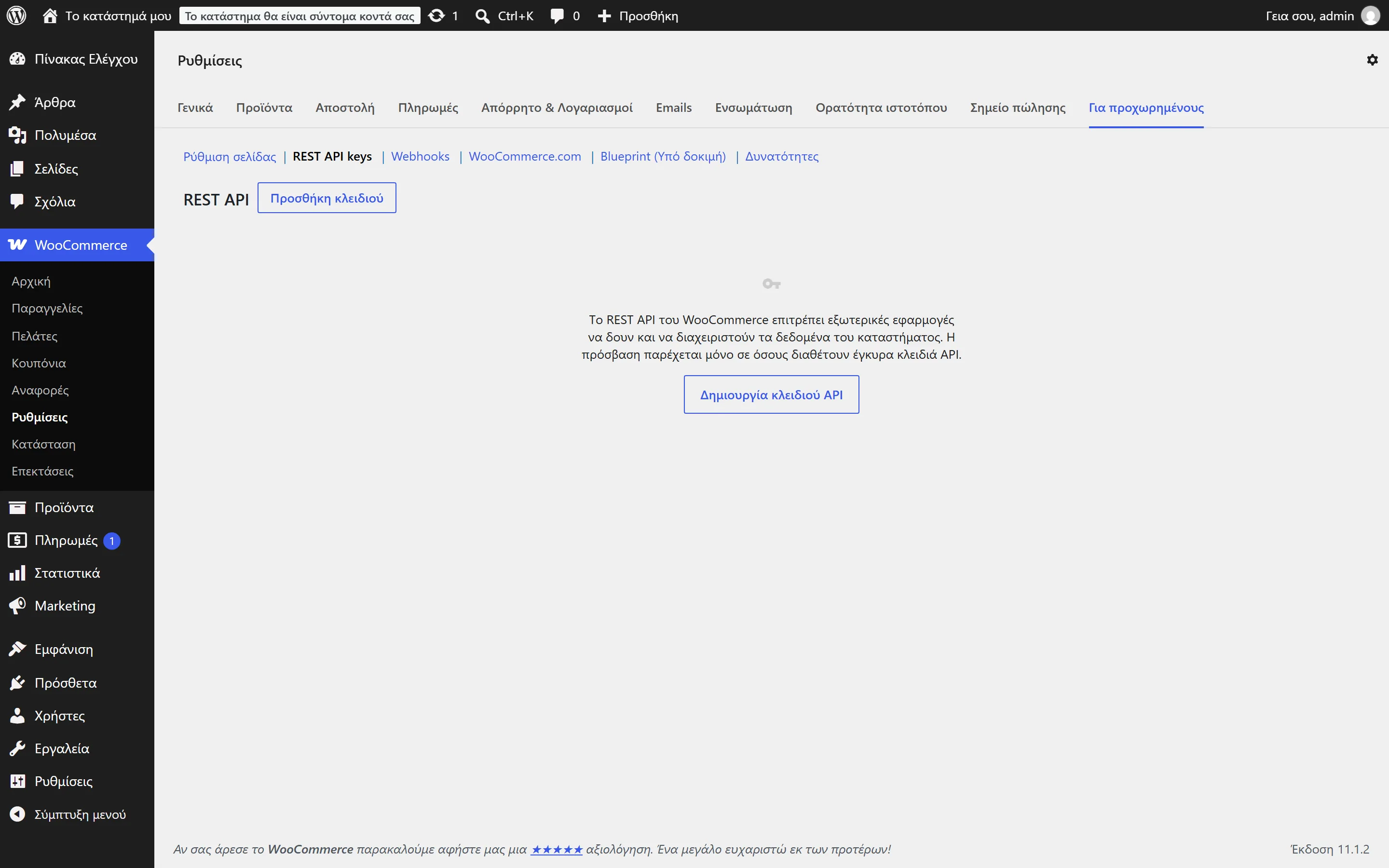Open the Απόρρητο & Λογαριασμοί tab
The image size is (1389, 868).
tap(557, 108)
